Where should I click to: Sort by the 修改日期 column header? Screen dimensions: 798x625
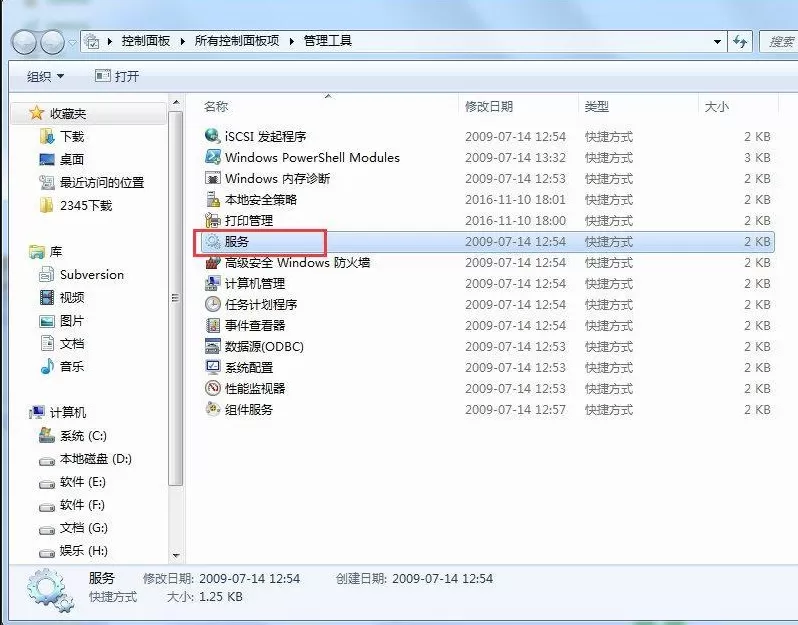[x=489, y=106]
